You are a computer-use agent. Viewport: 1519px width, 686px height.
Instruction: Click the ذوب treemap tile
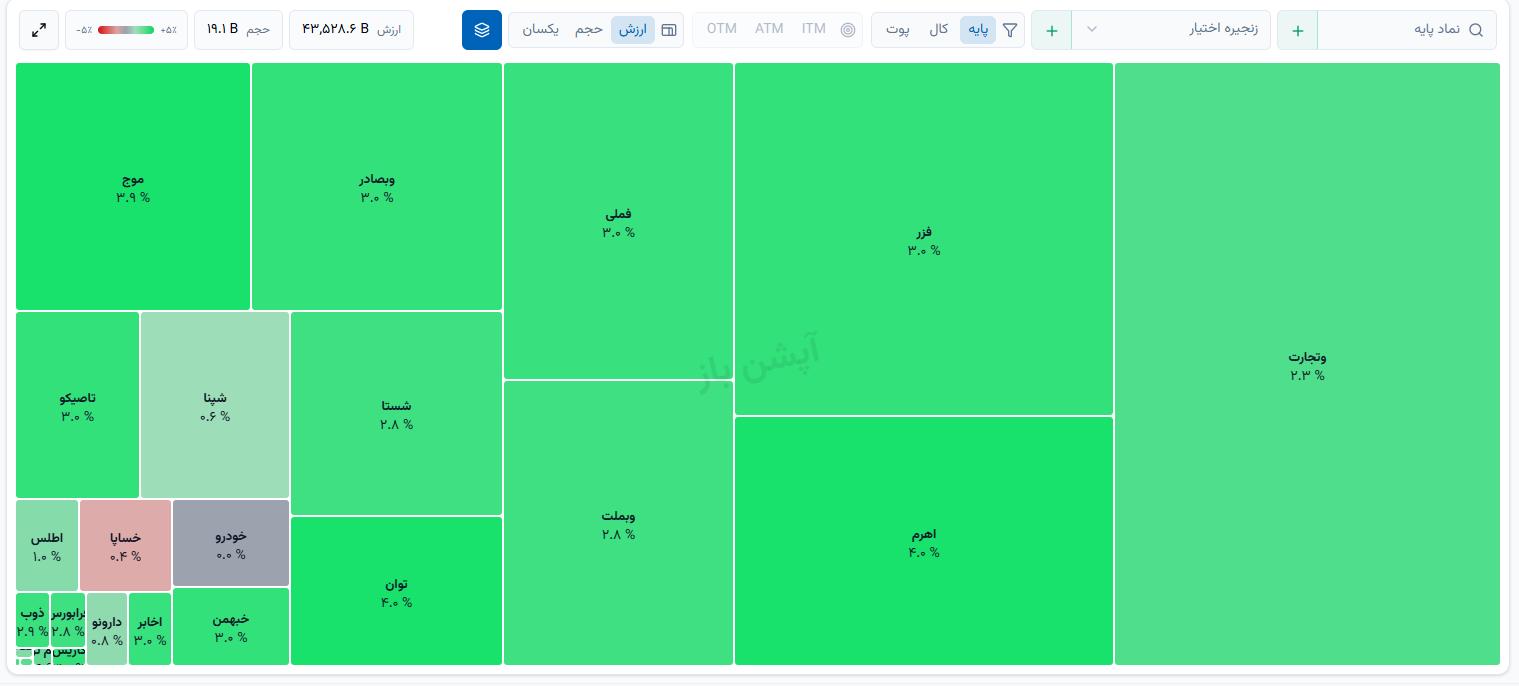(32, 620)
